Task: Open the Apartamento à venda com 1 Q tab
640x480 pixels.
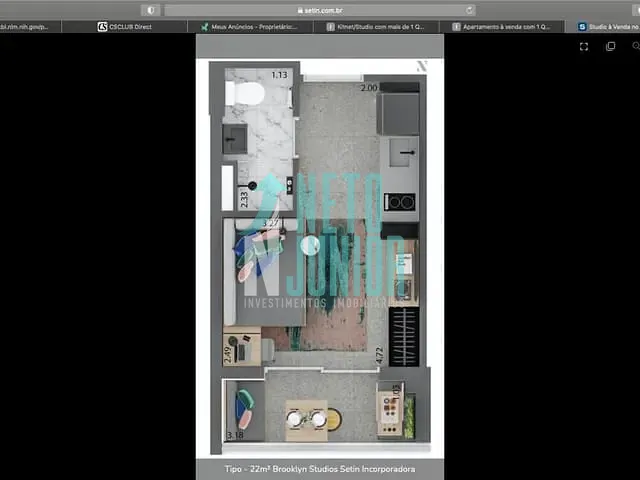Action: 502,27
